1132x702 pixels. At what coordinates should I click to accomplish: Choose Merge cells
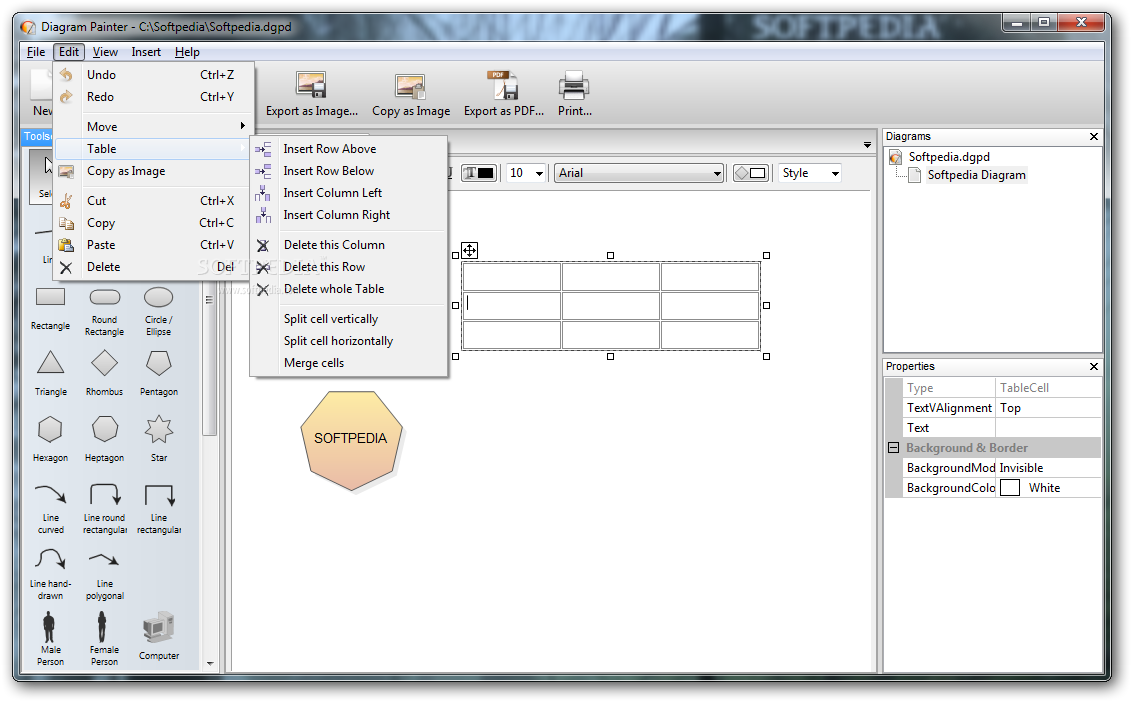click(x=349, y=363)
